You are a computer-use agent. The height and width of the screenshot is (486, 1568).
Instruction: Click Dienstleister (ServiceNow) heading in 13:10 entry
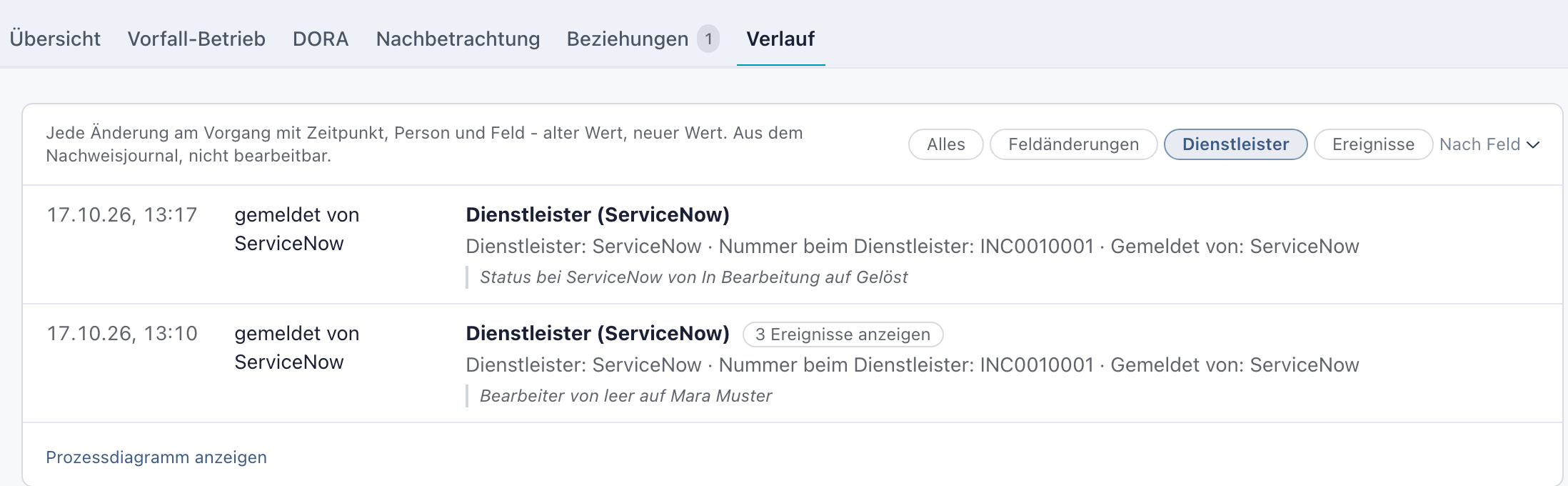pos(598,334)
